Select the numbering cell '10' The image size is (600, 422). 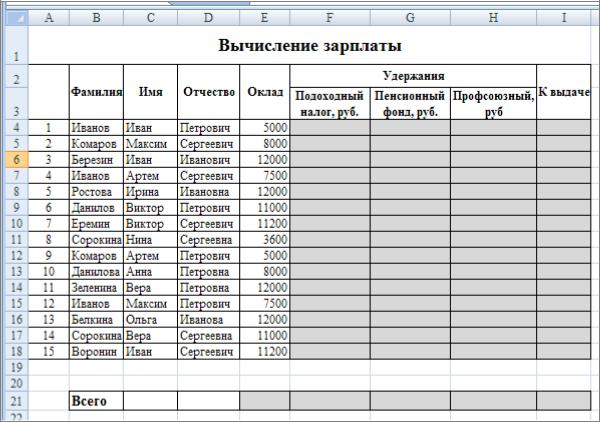click(x=49, y=272)
